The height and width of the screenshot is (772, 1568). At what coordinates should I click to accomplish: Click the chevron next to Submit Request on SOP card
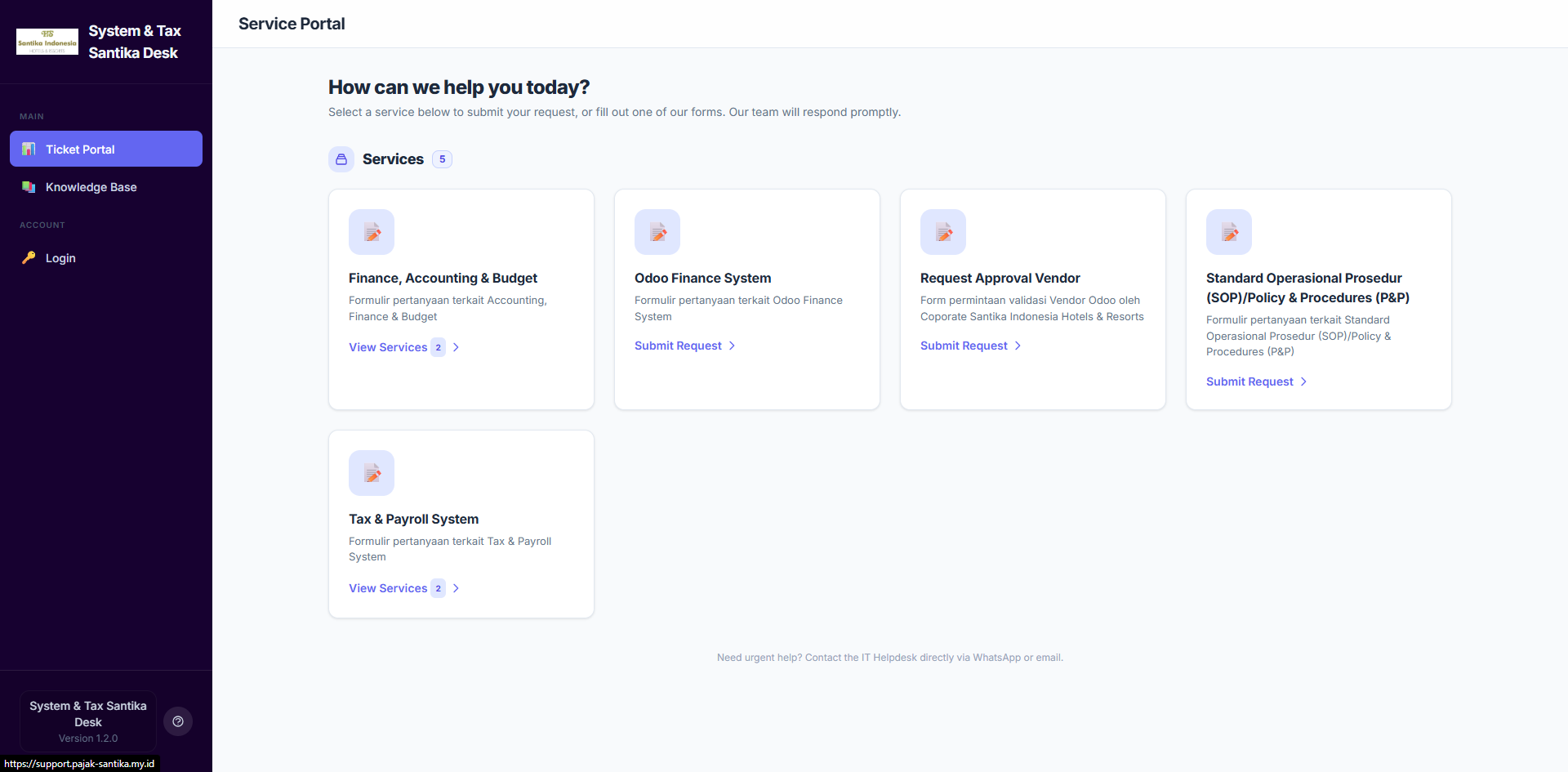(1303, 382)
